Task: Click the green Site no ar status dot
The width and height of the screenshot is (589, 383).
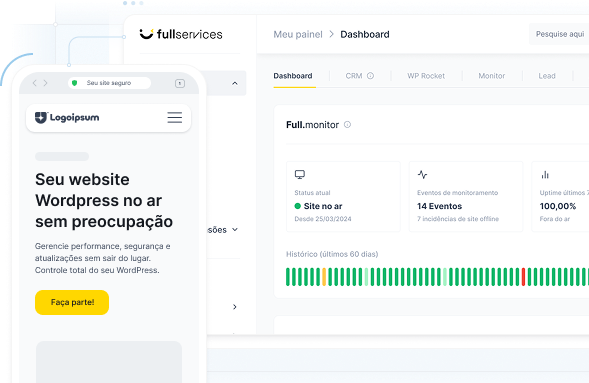Action: tap(298, 206)
